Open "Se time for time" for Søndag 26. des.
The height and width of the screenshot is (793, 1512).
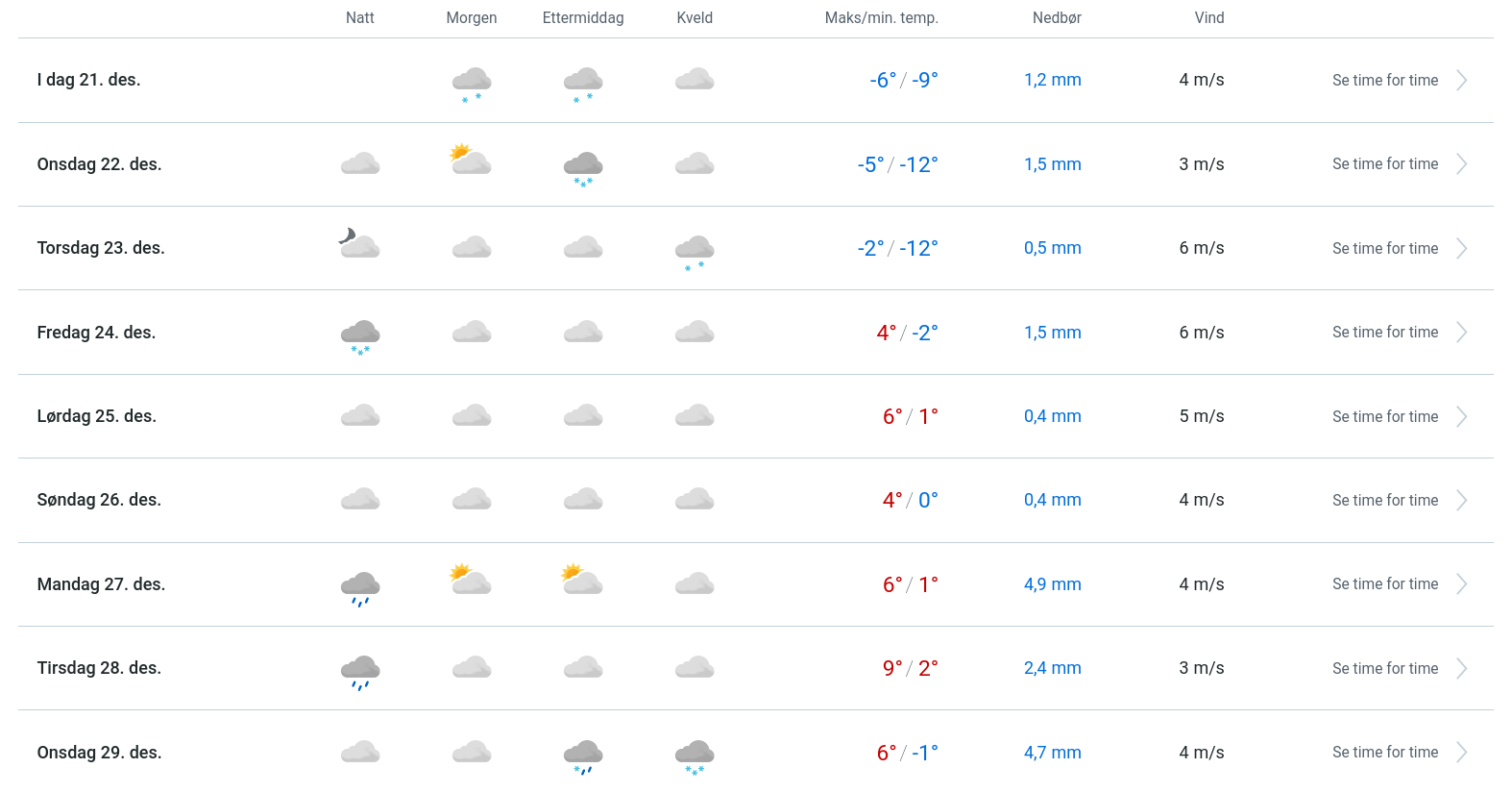1384,501
